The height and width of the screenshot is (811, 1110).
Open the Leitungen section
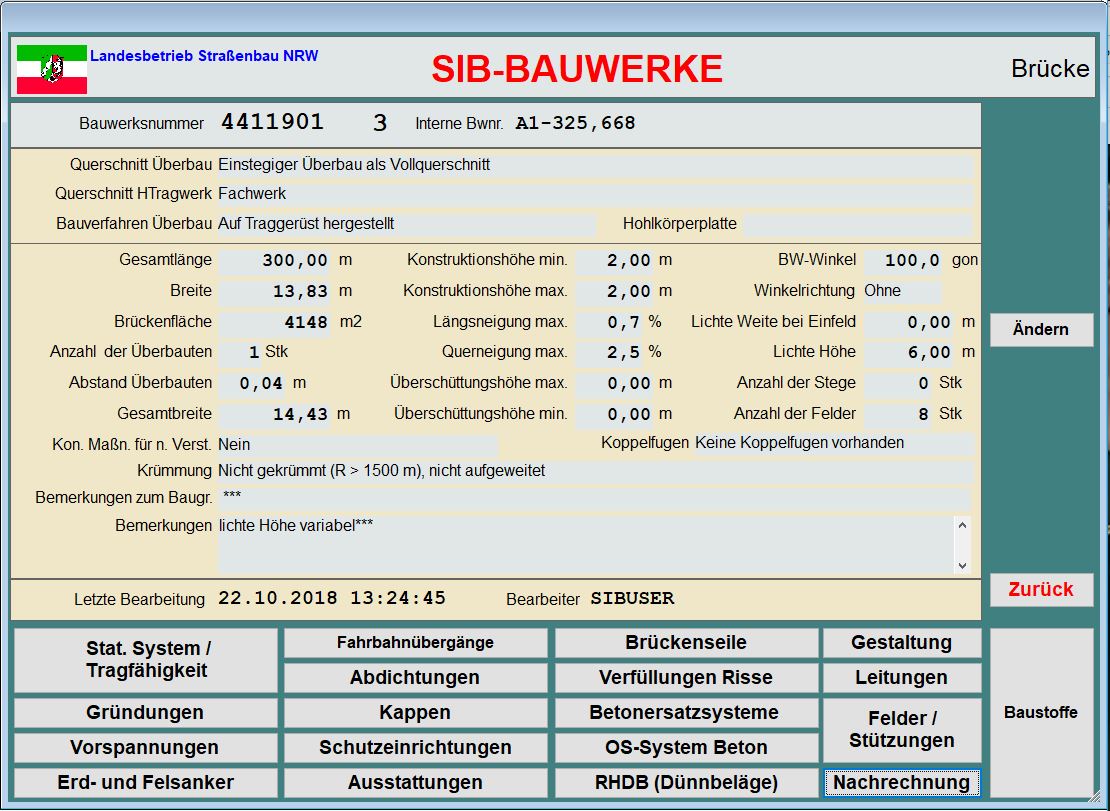902,678
